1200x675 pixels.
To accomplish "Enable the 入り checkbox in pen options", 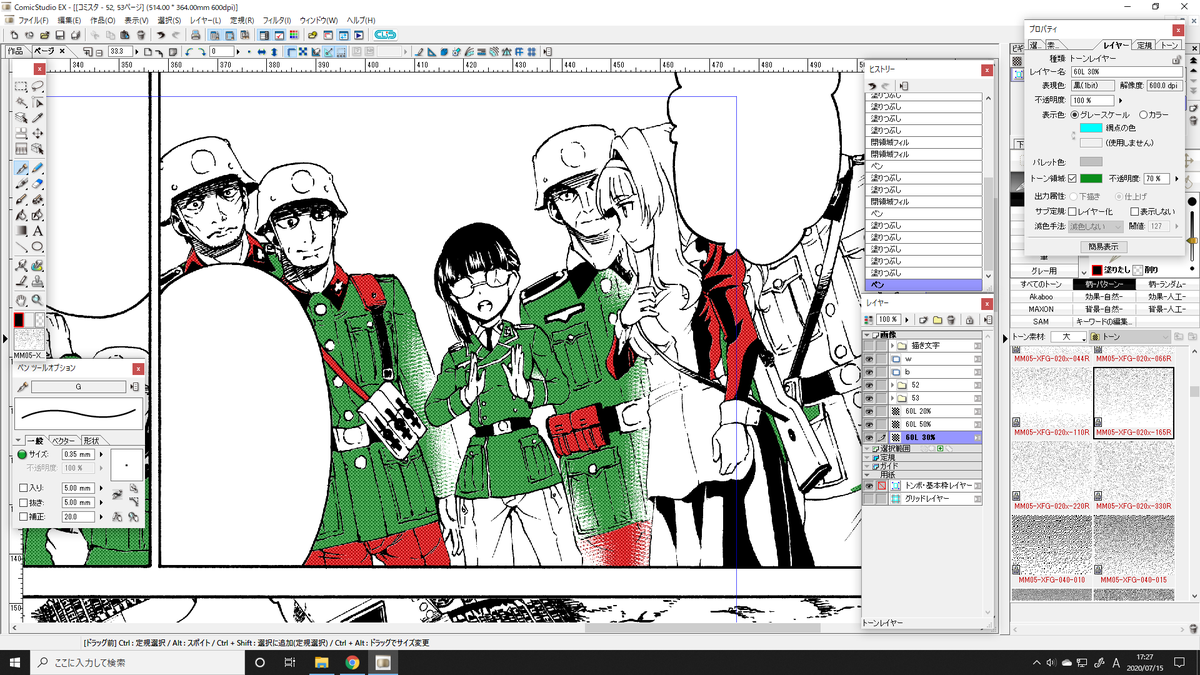I will click(x=23, y=488).
